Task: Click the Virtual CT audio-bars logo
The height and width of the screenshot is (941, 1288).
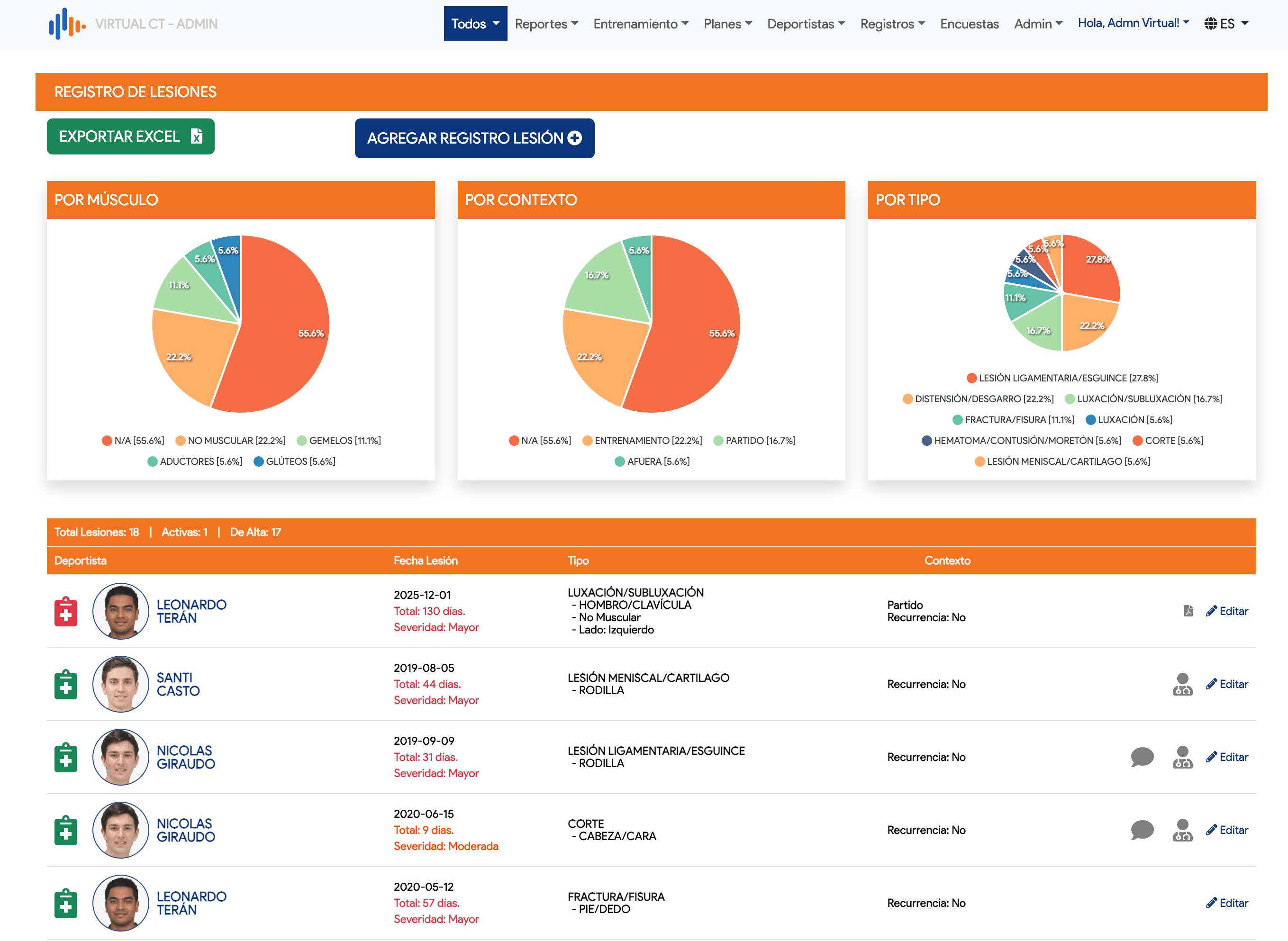Action: (x=67, y=23)
